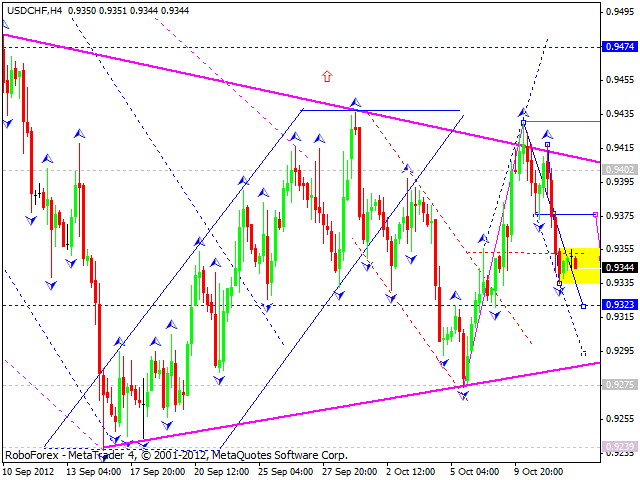Viewport: 640px width, 480px height.
Task: Click the 25 Sep 04:00 time label
Action: point(286,472)
